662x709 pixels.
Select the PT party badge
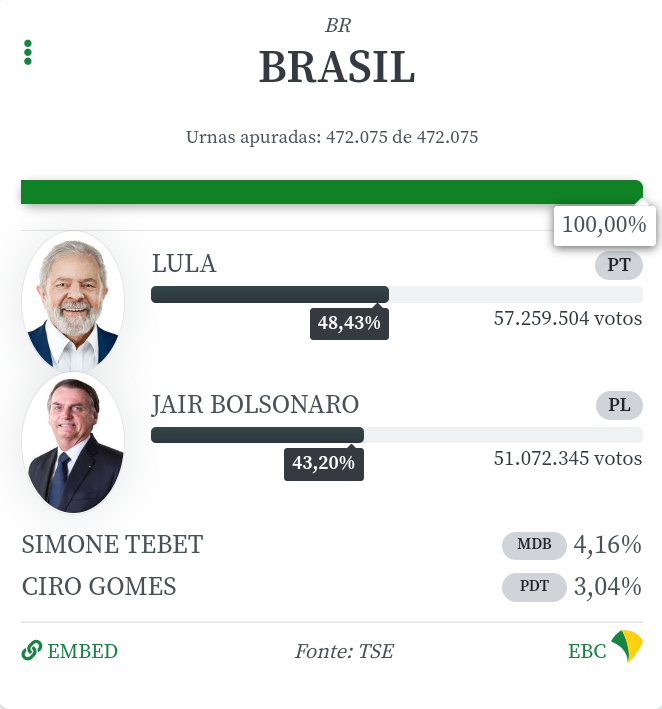pos(619,265)
